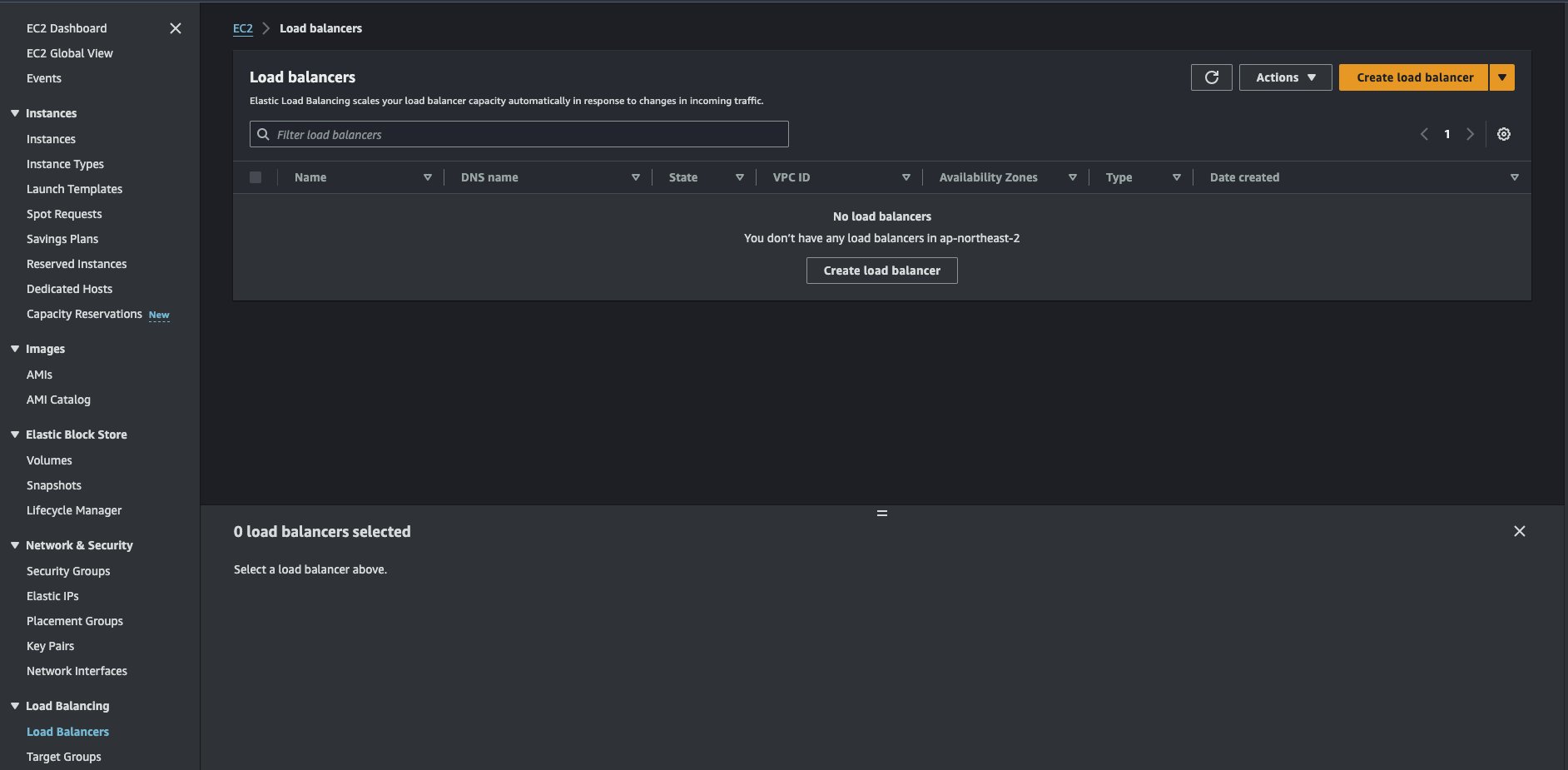
Task: Focus the Filter load balancers field
Action: 519,134
